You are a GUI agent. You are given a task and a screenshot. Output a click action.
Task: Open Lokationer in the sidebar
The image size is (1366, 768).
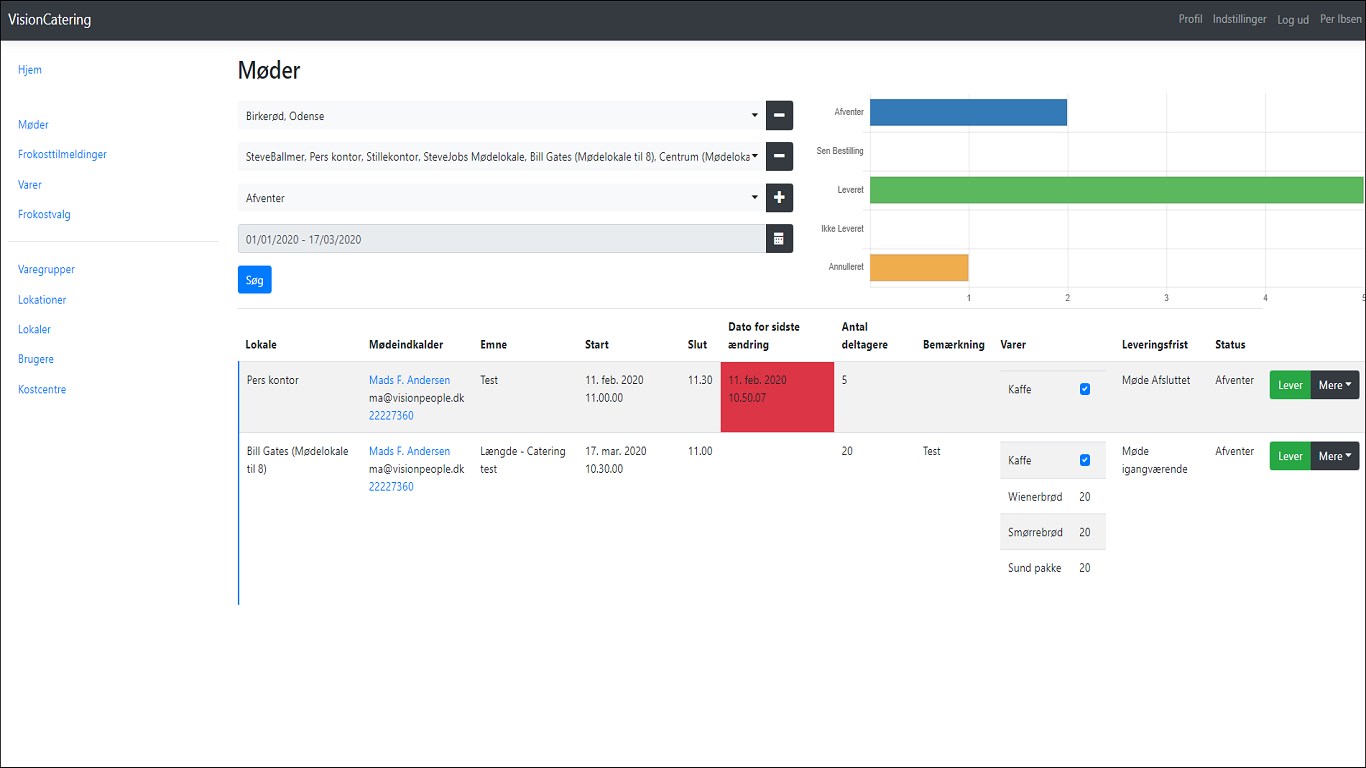click(42, 300)
